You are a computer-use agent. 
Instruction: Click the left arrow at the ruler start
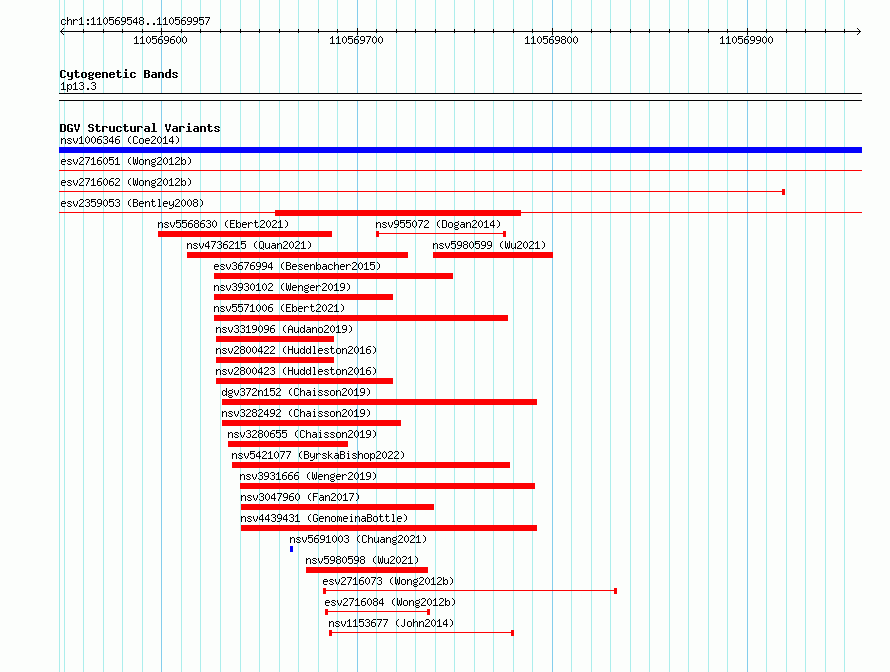tap(62, 31)
